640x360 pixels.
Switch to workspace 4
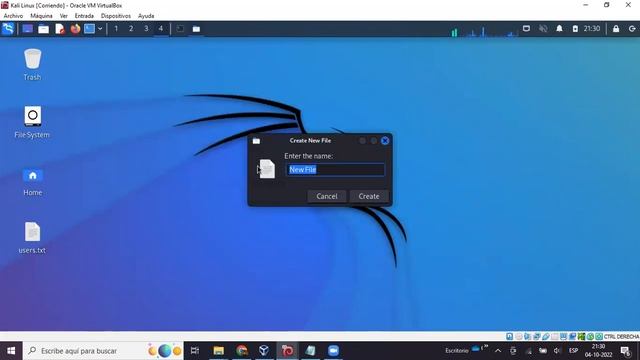(x=161, y=29)
